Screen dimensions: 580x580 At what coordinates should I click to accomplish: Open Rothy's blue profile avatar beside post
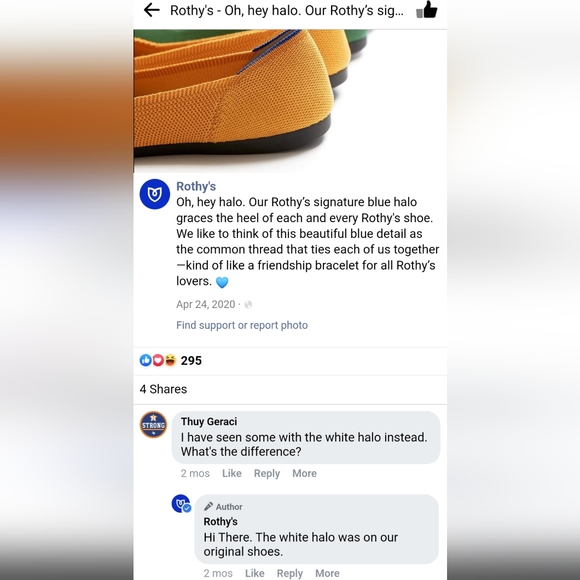pos(155,194)
